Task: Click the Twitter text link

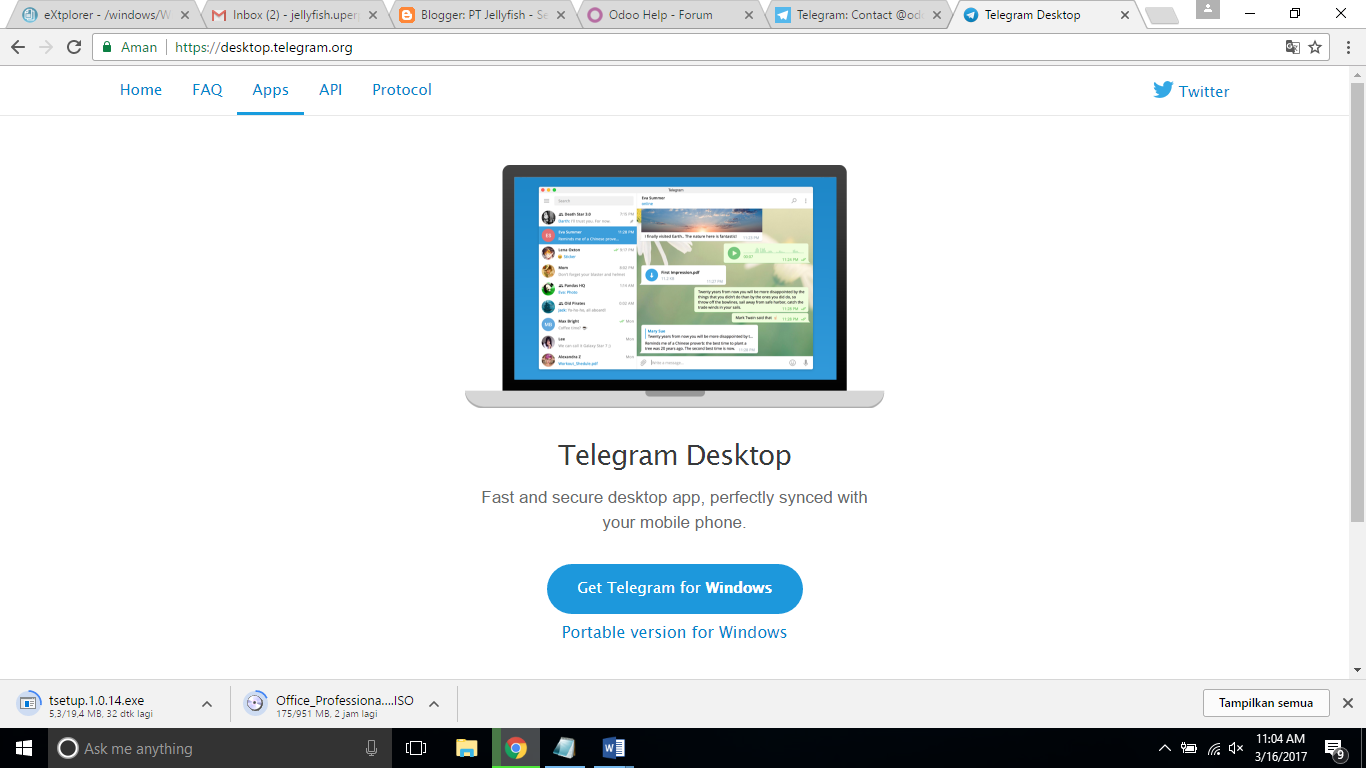Action: click(1204, 91)
